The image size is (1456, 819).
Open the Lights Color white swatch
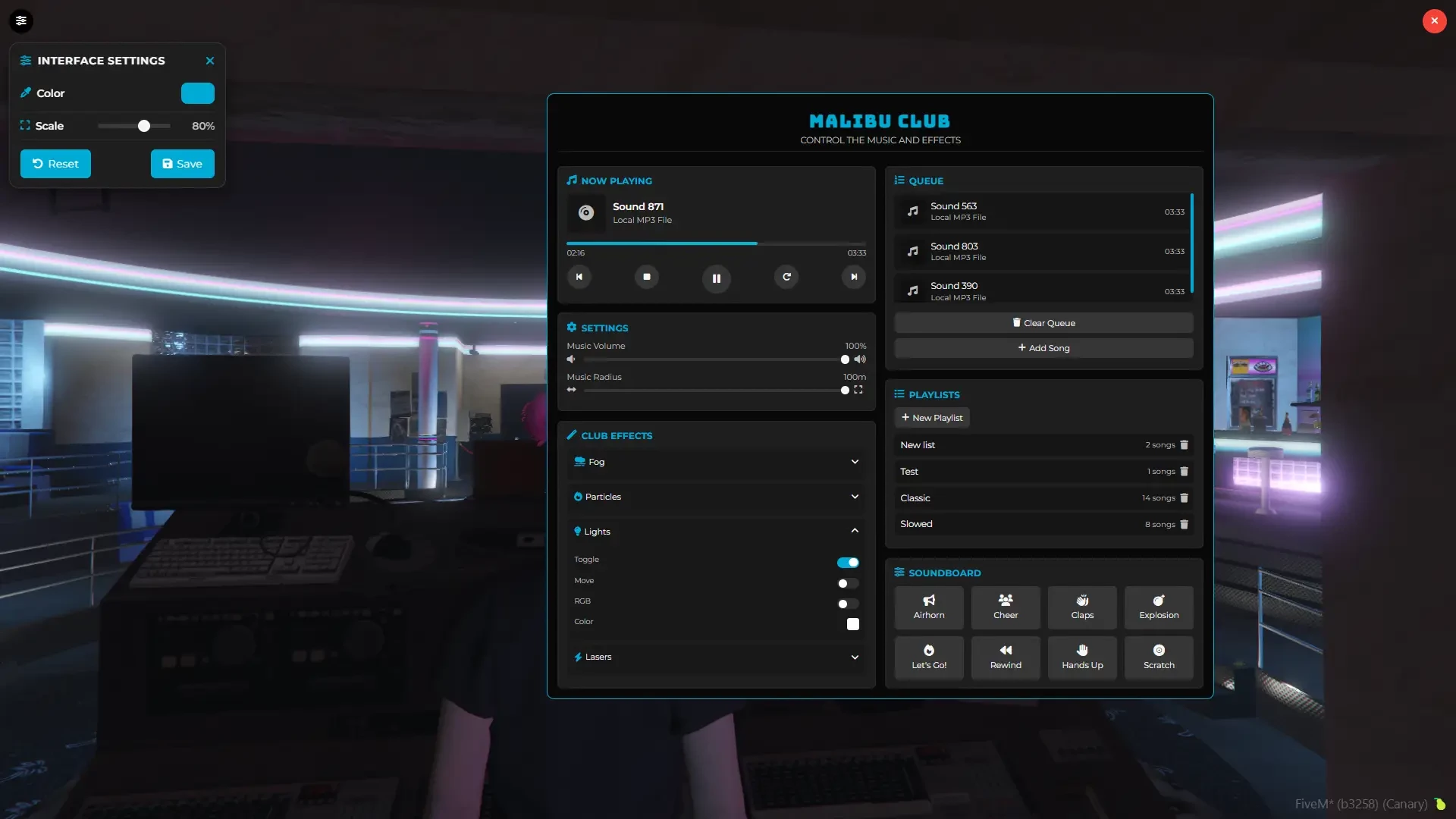853,624
